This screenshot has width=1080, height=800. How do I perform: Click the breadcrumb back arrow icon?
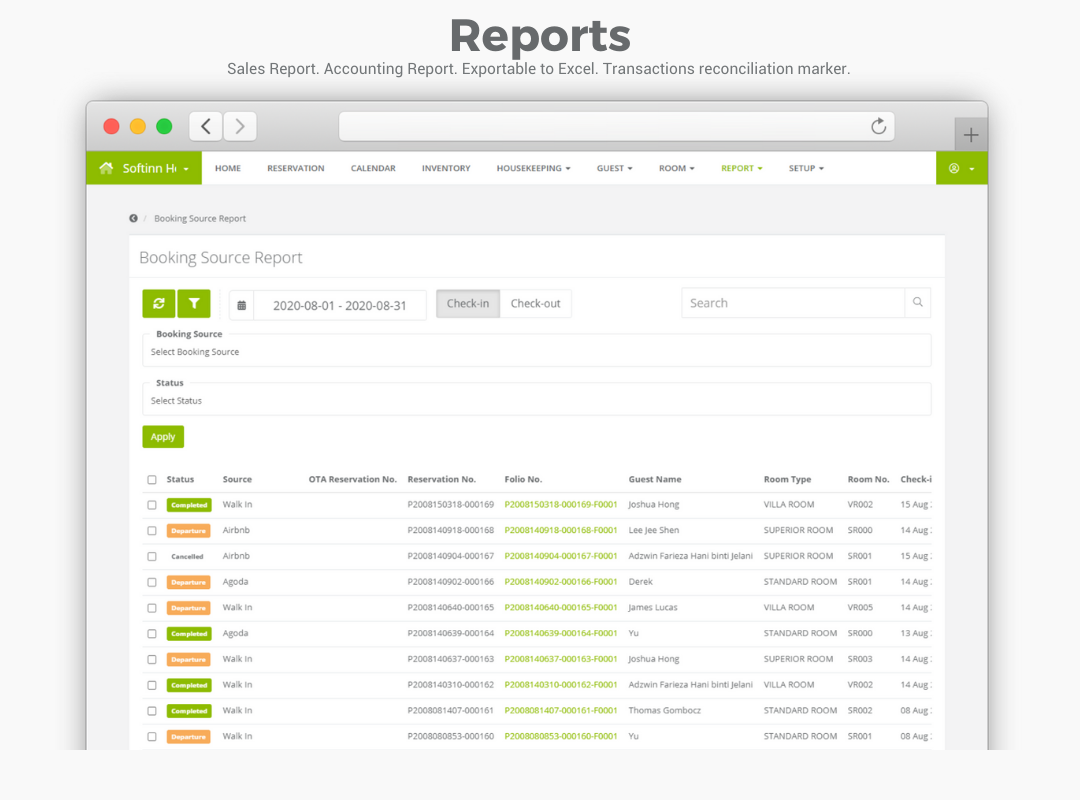134,218
